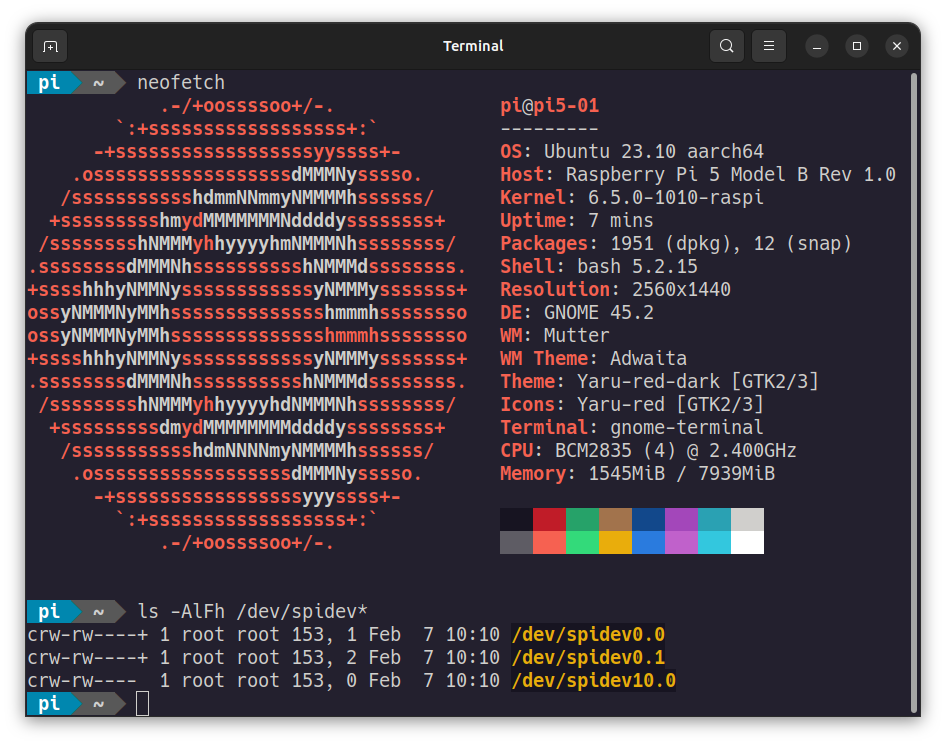Pick the dark red palette swatch
Viewport: 946px width, 745px height.
tap(550, 519)
